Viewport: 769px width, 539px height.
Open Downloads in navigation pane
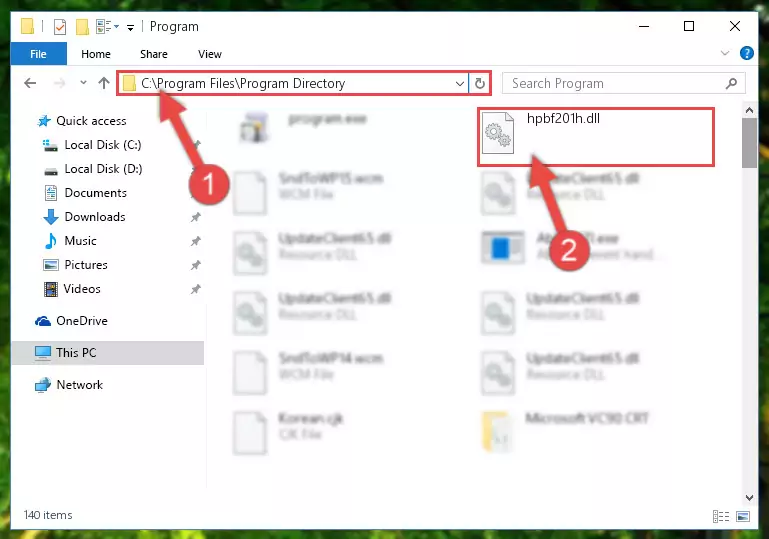click(95, 217)
